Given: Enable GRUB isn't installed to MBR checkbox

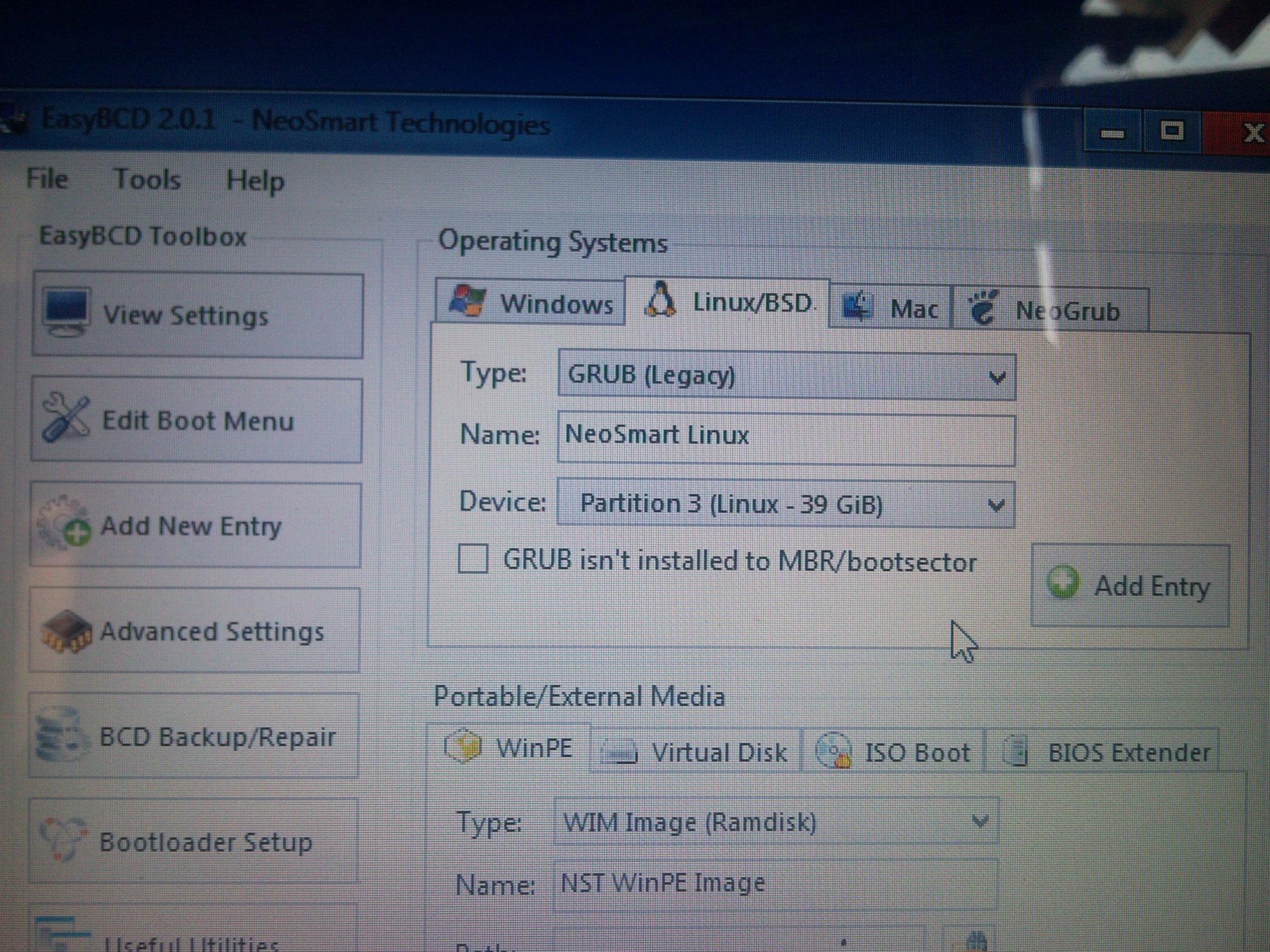Looking at the screenshot, I should pos(473,559).
